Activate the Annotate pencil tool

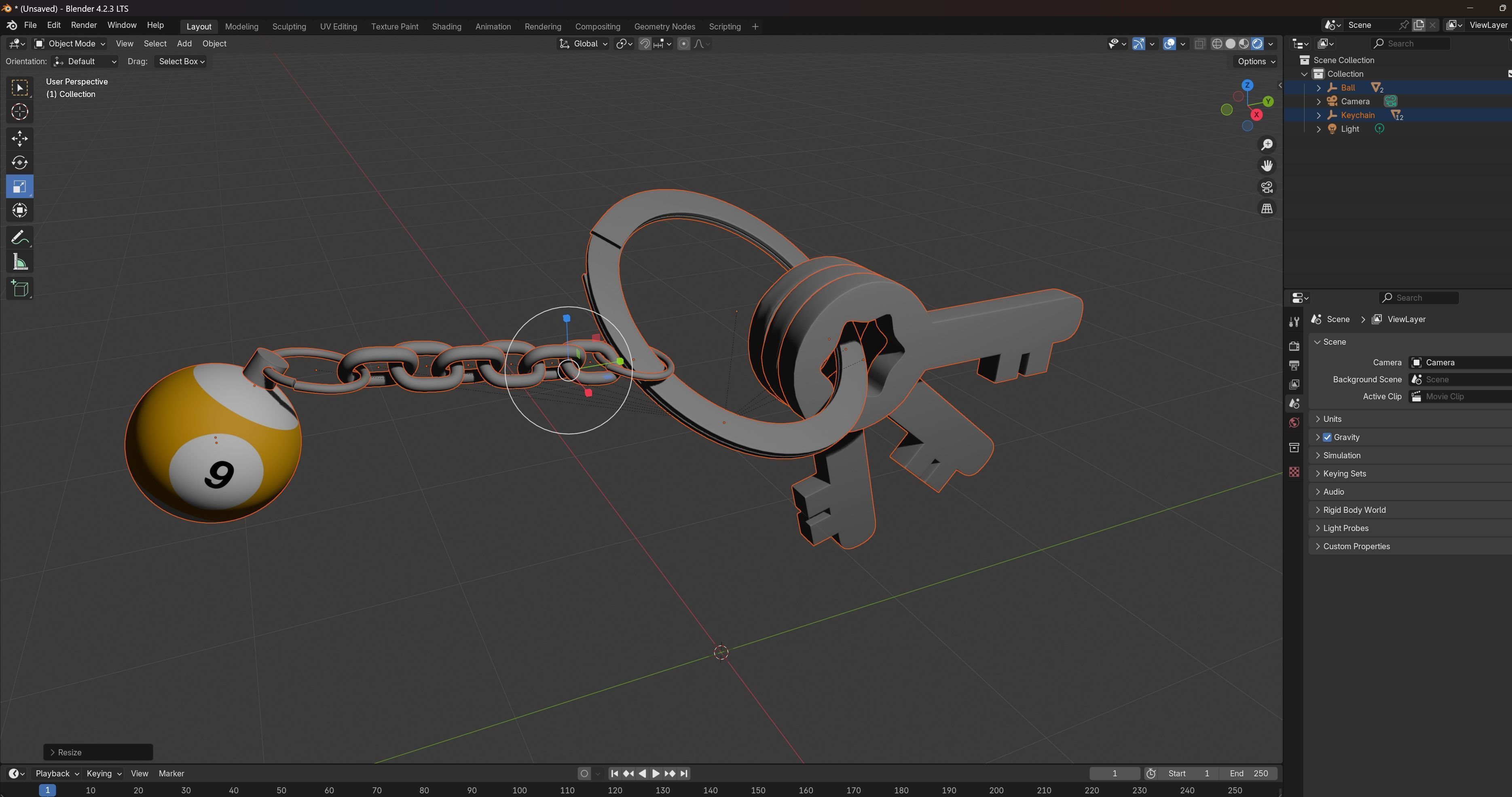tap(19, 238)
